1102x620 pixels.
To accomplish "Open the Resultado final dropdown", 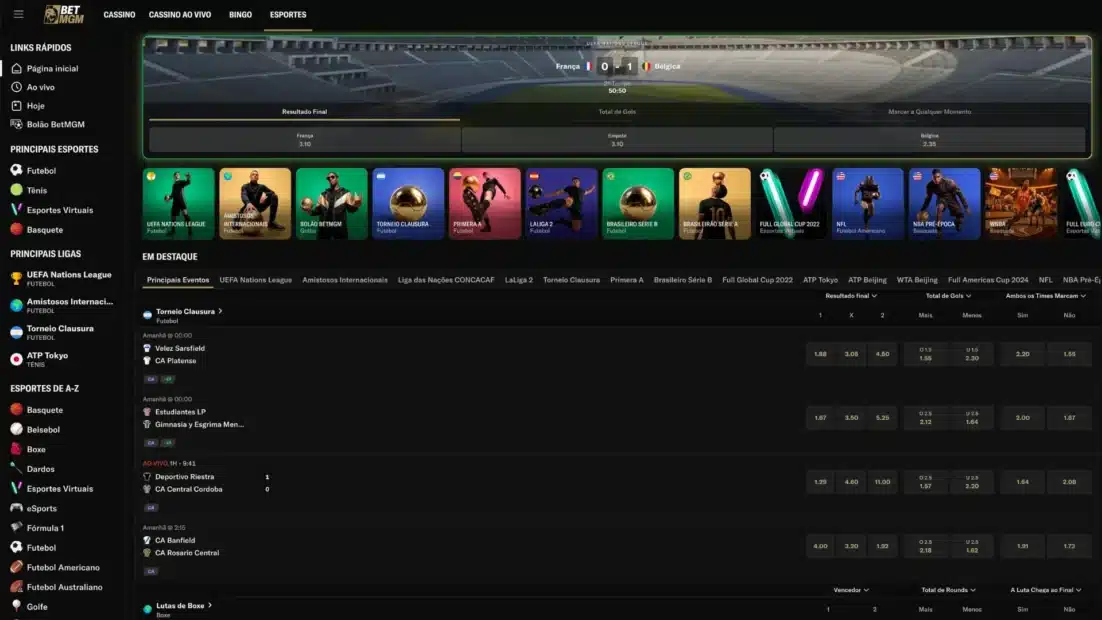I will pos(850,296).
